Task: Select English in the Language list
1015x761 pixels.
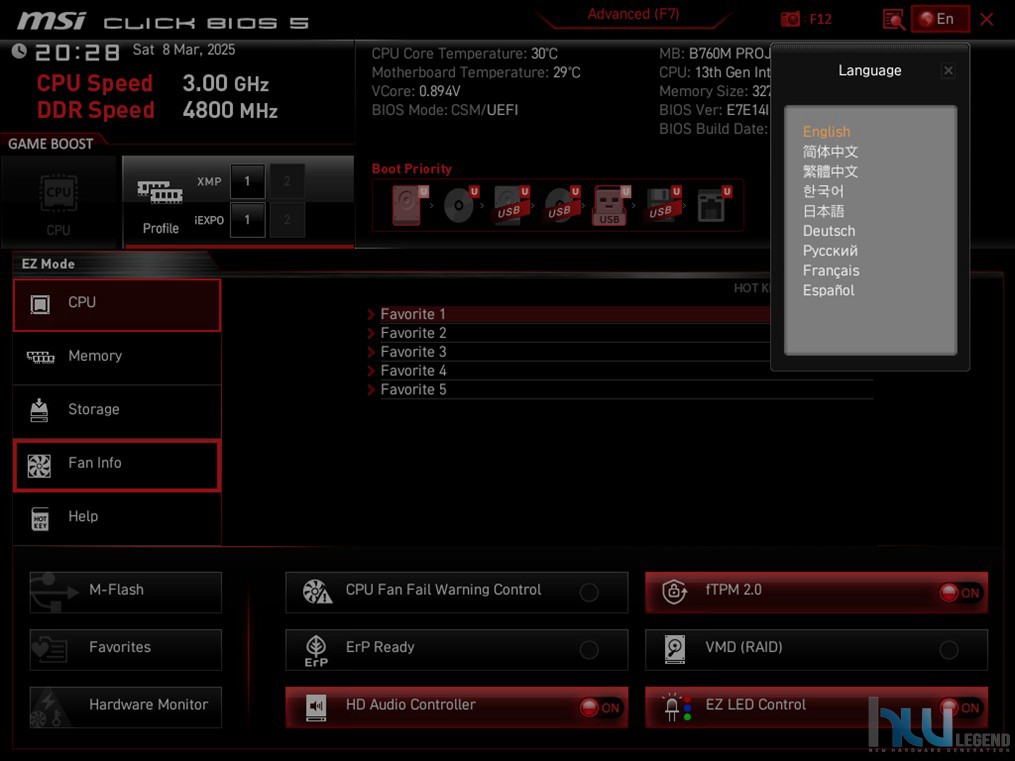Action: 826,131
